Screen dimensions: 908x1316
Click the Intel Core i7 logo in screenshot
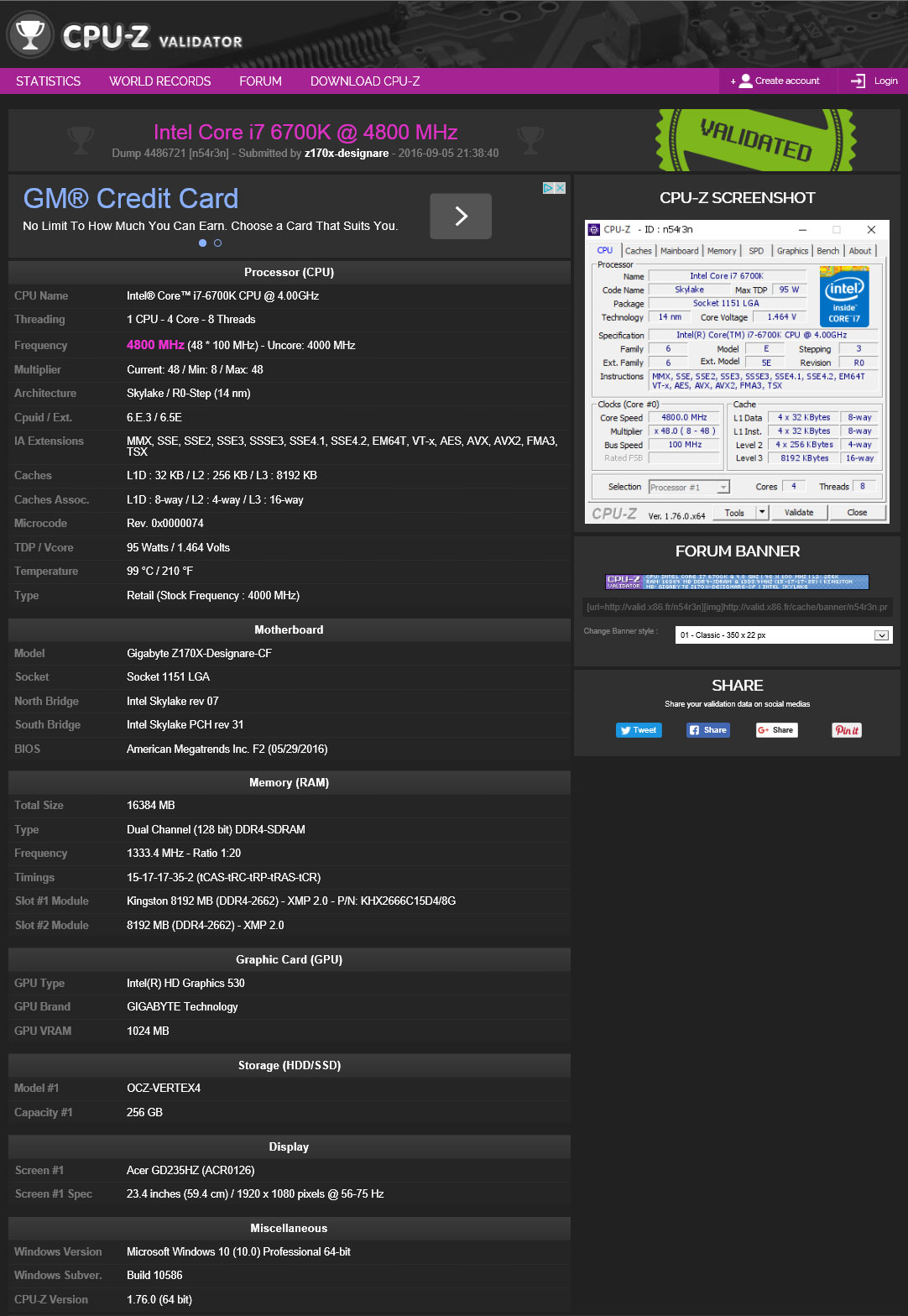point(844,296)
